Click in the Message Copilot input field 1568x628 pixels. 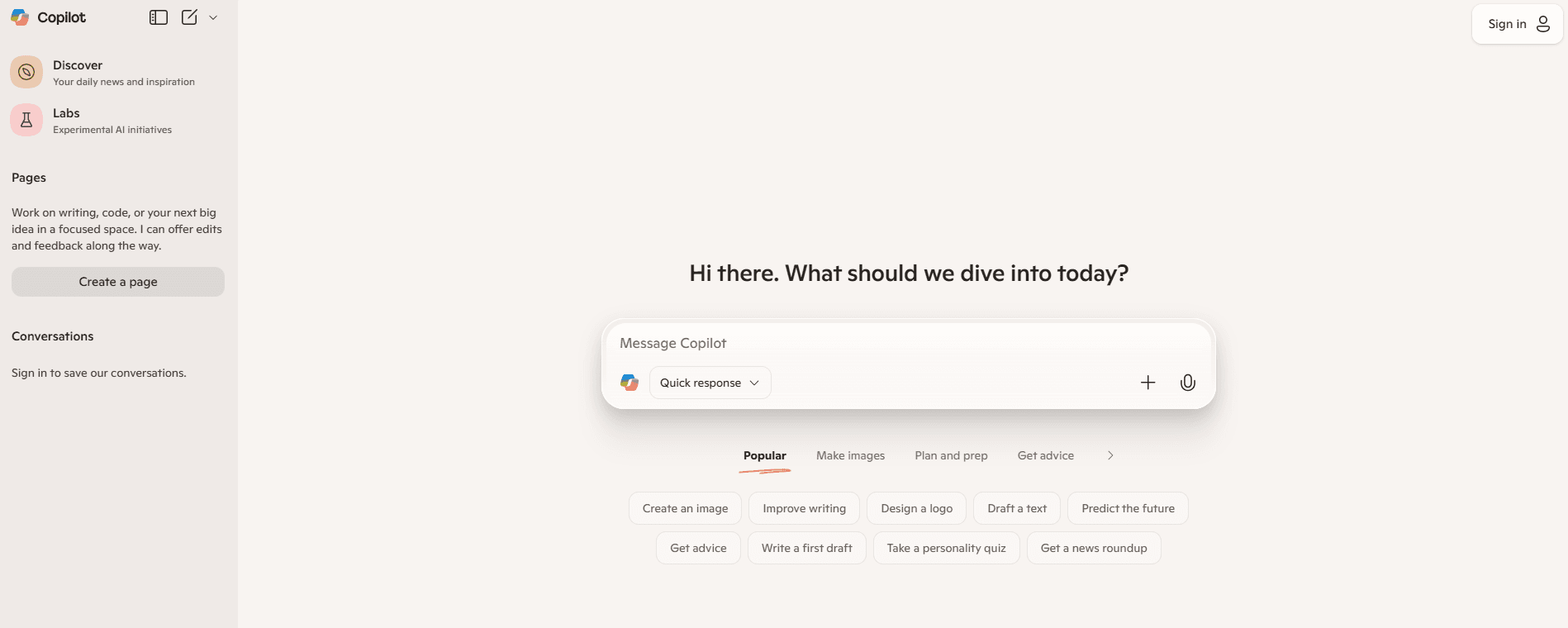pos(909,343)
